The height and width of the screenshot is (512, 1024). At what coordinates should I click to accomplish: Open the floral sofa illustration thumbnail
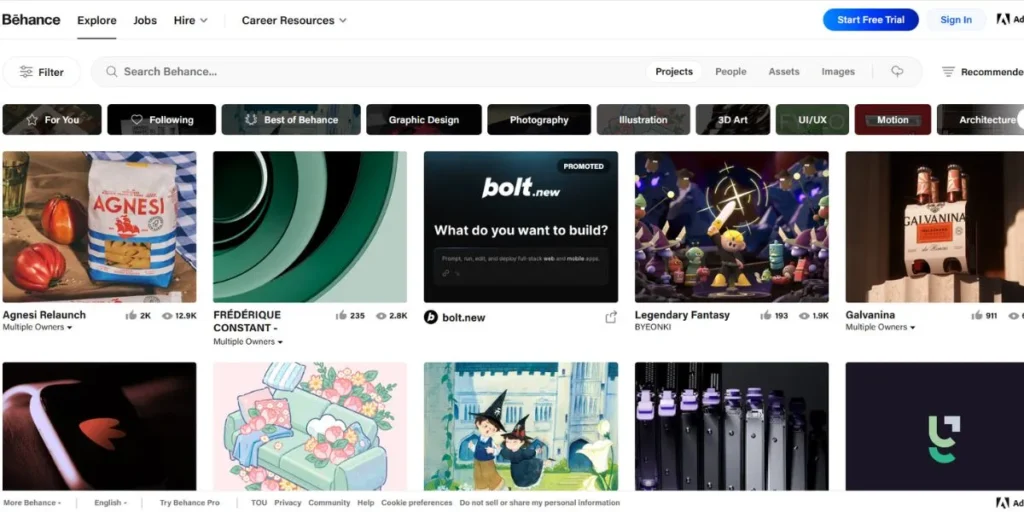pos(310,426)
